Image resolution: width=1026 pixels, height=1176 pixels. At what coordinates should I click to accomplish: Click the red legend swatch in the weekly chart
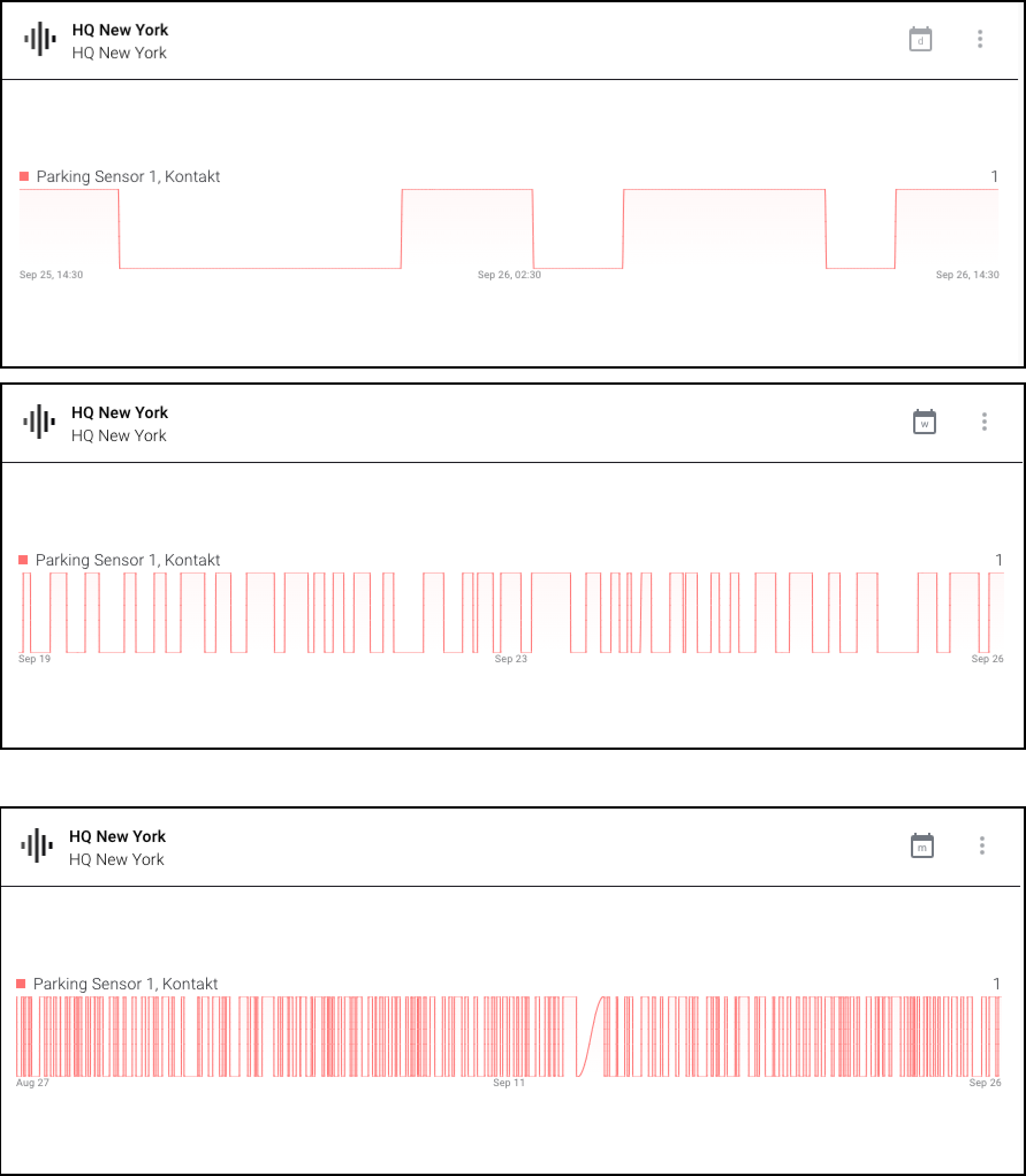coord(24,560)
